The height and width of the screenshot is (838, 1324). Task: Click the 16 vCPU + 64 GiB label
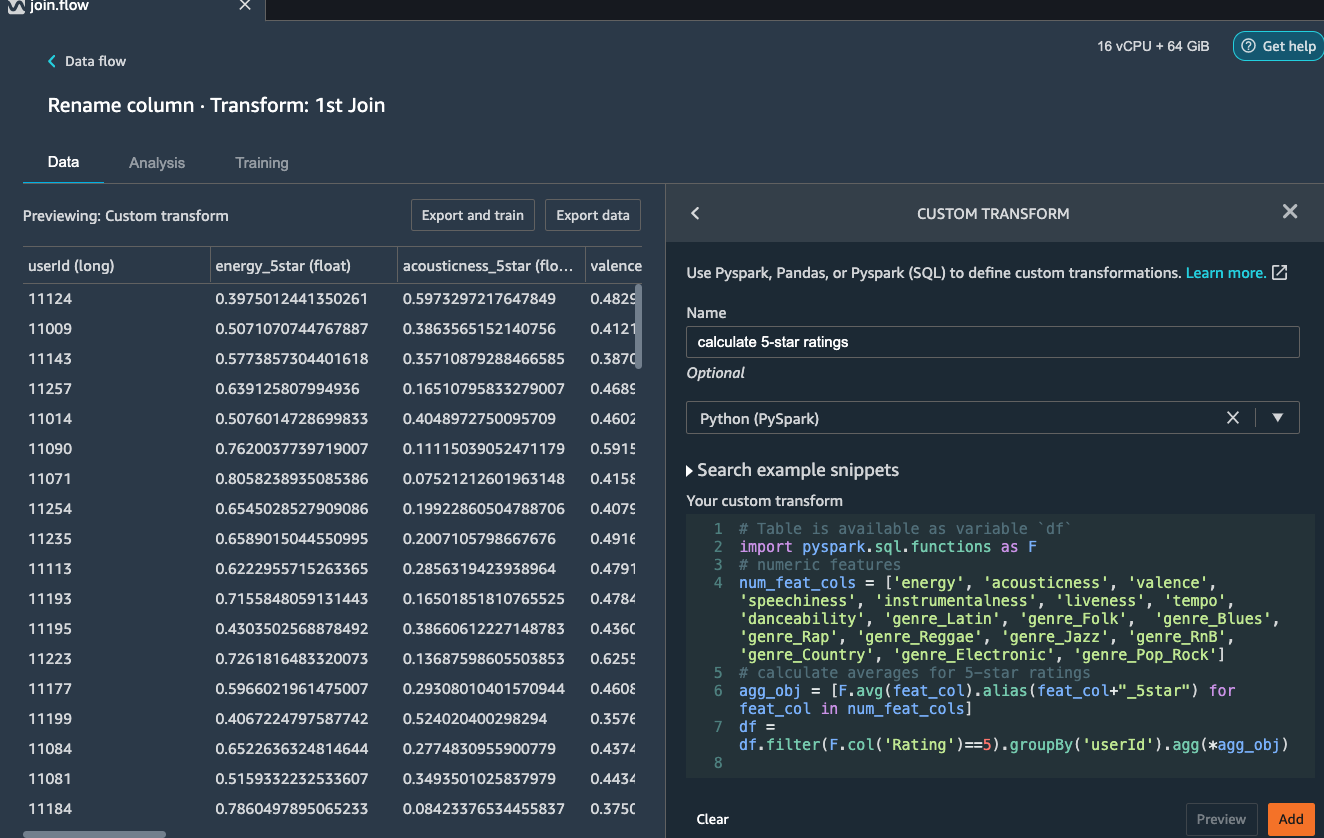click(1154, 46)
